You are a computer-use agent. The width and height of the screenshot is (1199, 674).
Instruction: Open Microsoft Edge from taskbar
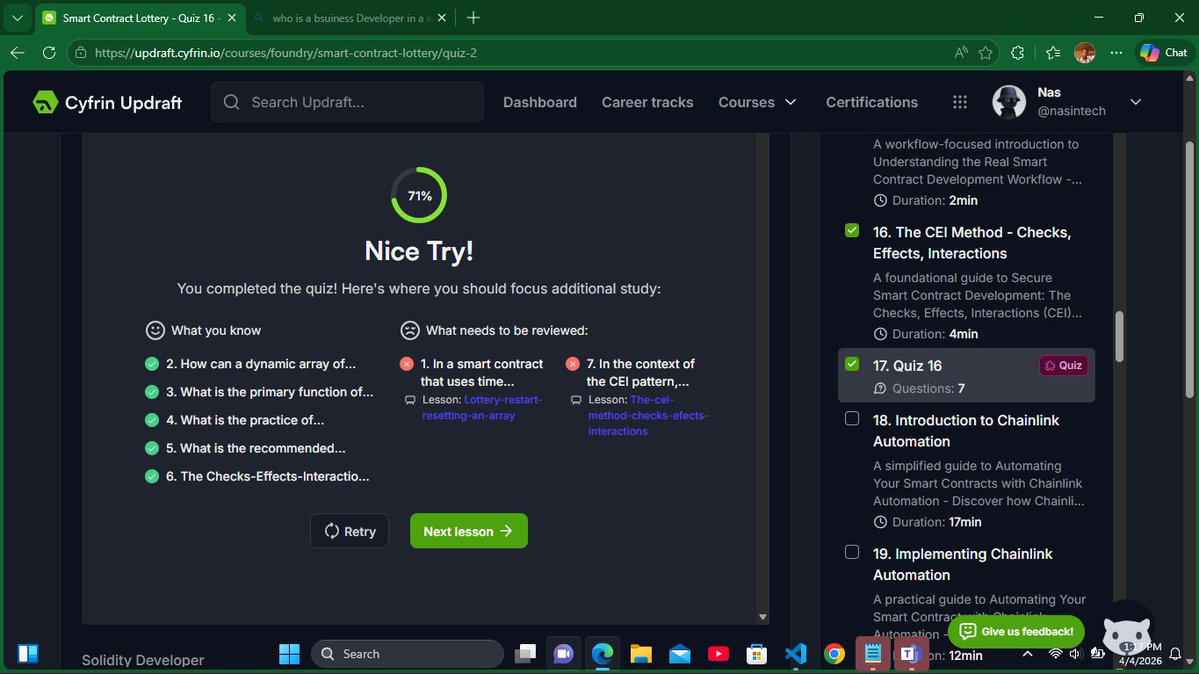tap(603, 653)
